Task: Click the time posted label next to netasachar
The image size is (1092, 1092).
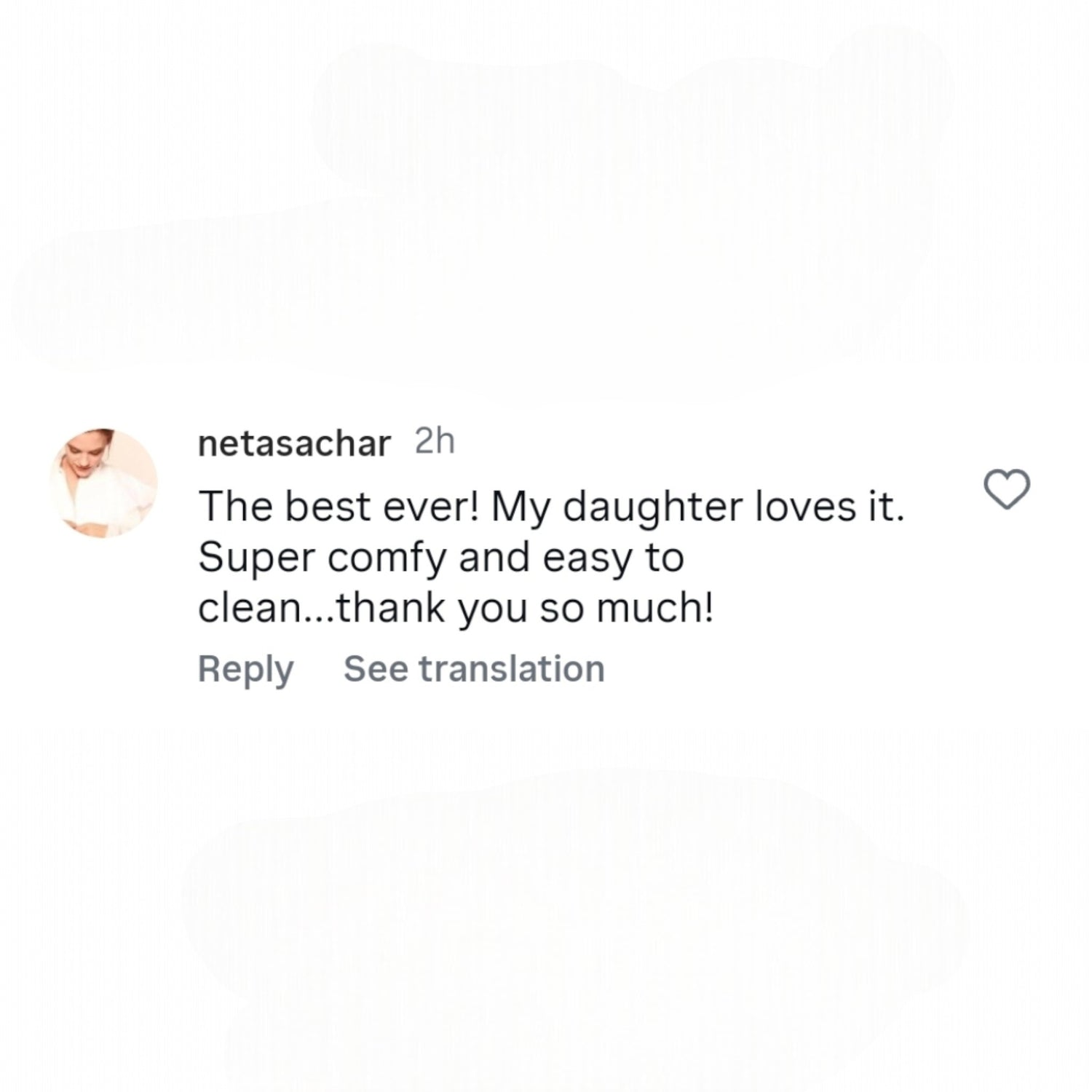Action: tap(435, 442)
